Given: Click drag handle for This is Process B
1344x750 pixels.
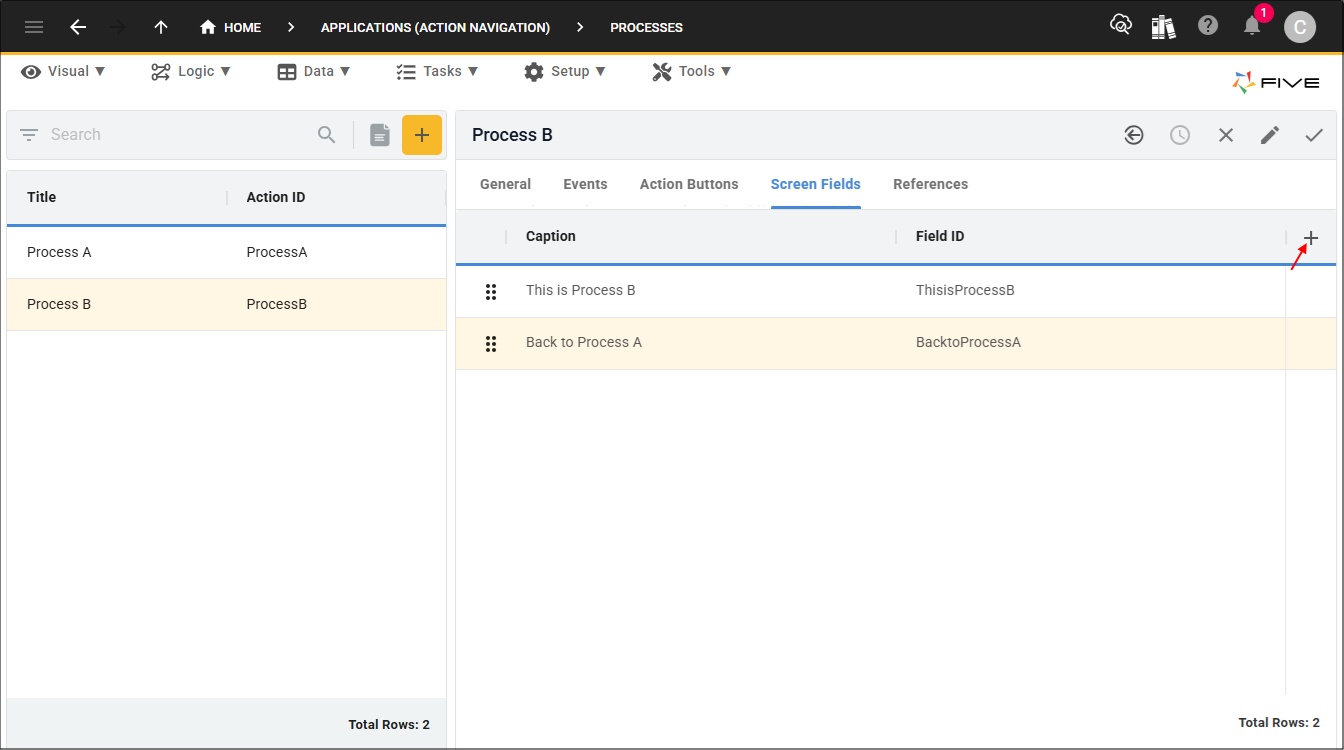Looking at the screenshot, I should pyautogui.click(x=491, y=291).
